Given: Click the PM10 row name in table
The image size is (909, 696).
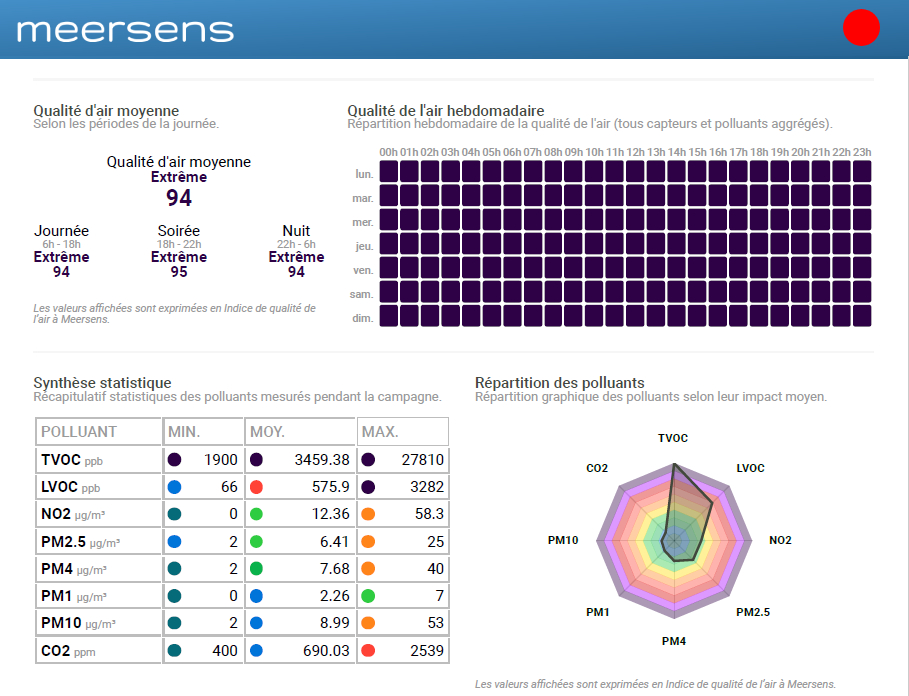Looking at the screenshot, I should coord(61,623).
